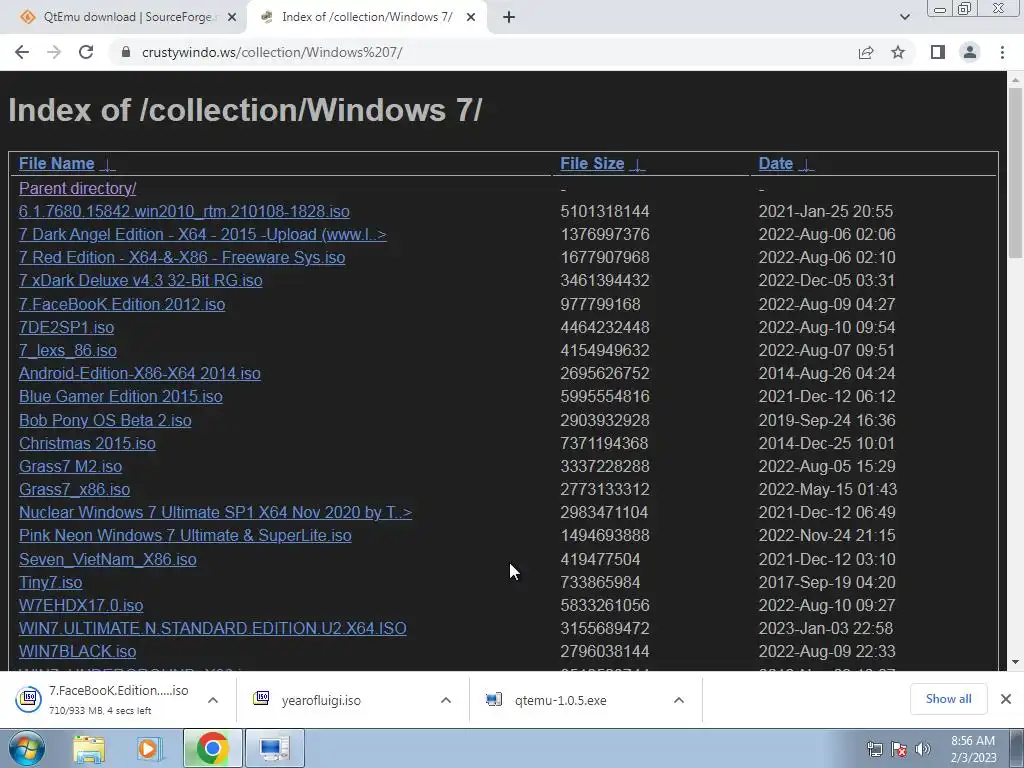This screenshot has width=1024, height=768.
Task: Download 7 Dark Angel Edition X64 2015
Action: click(202, 234)
